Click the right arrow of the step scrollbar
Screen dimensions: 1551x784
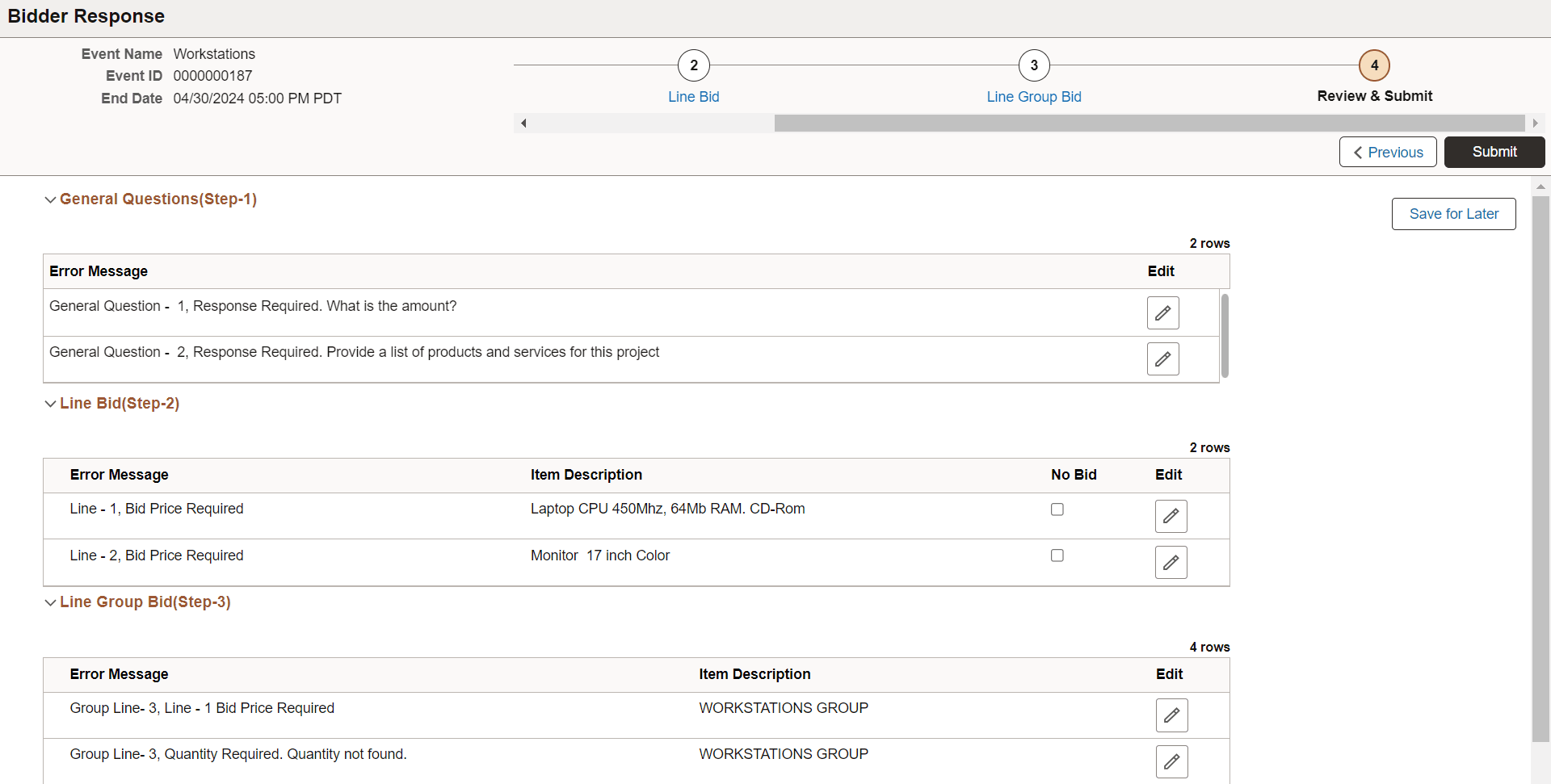coord(1535,123)
